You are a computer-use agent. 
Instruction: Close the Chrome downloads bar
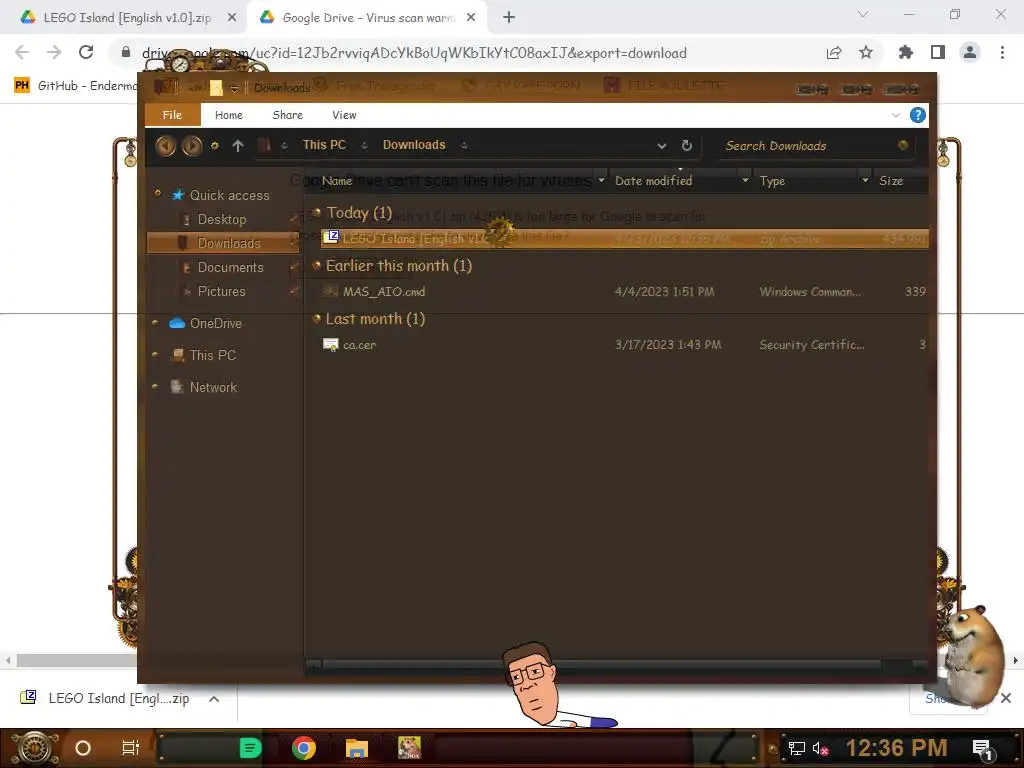[x=1006, y=698]
